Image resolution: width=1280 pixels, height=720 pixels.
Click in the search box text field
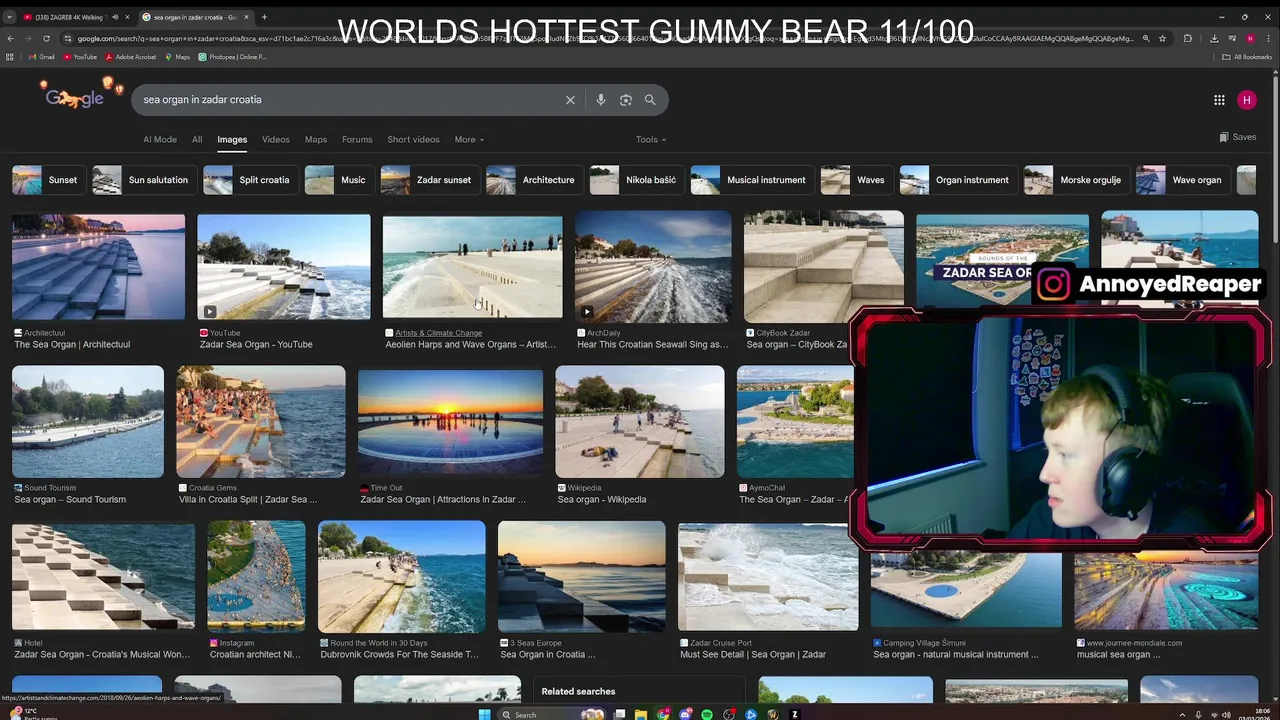[x=350, y=100]
